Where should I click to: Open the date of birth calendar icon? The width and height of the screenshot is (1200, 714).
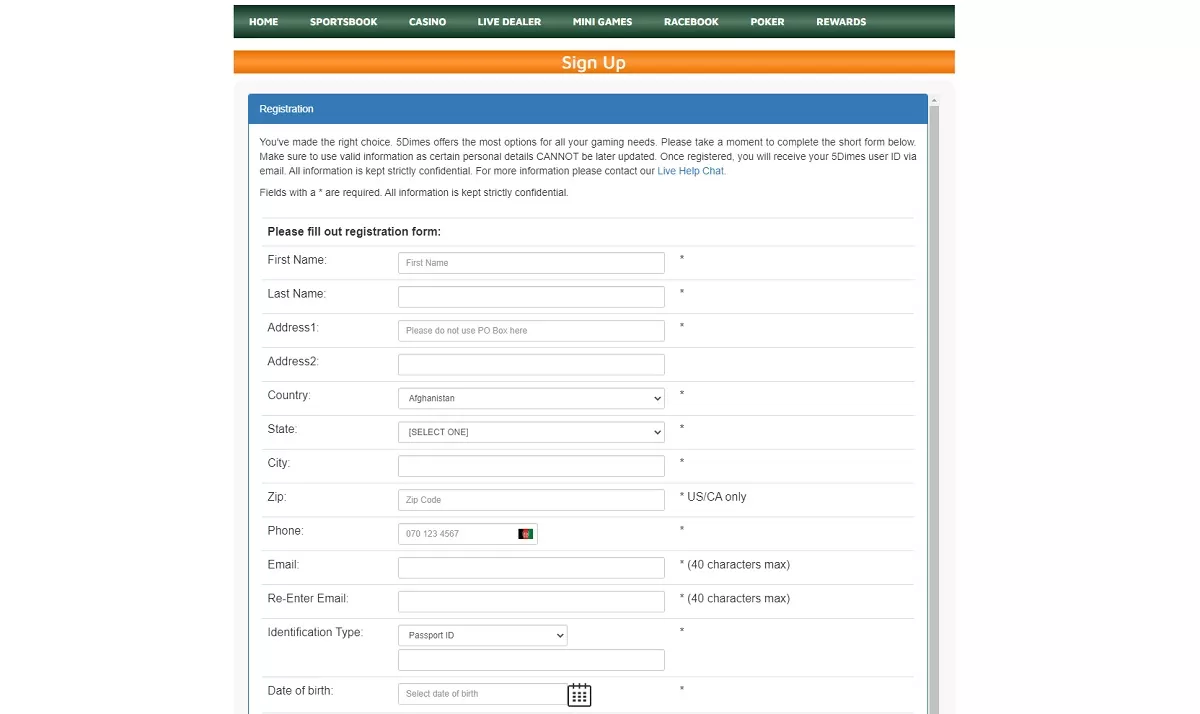point(579,695)
